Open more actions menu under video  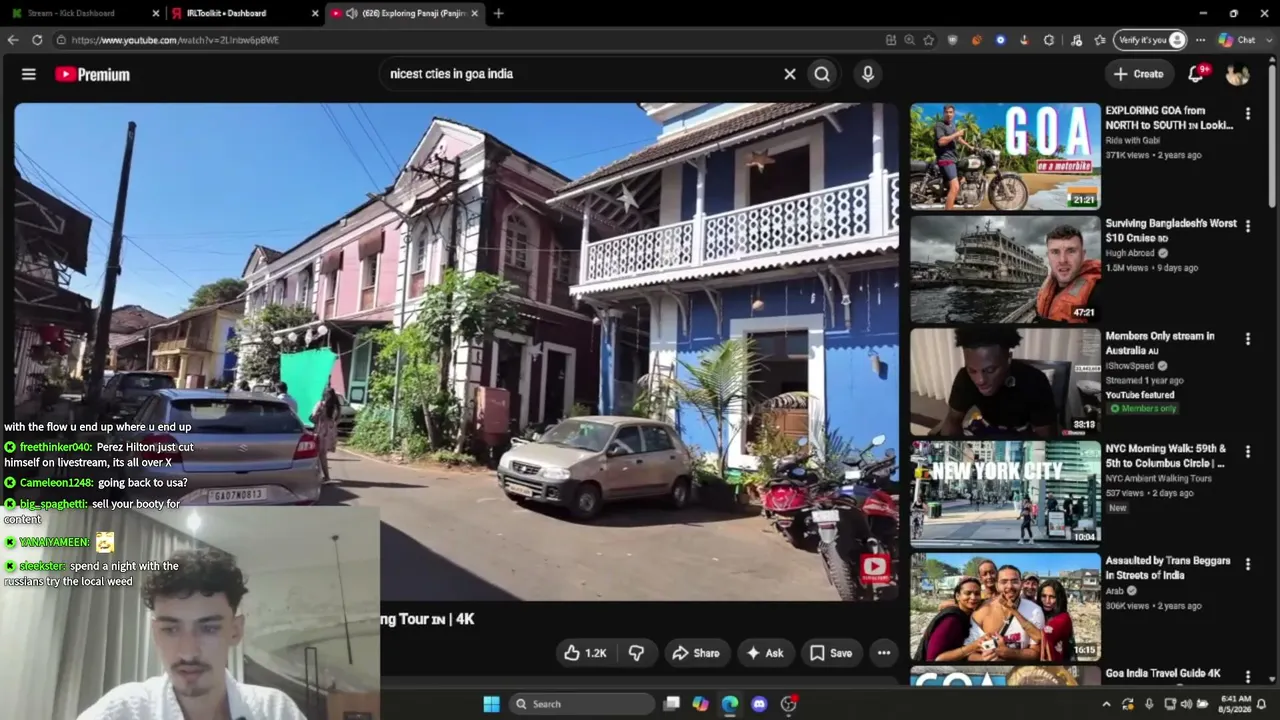tap(884, 653)
